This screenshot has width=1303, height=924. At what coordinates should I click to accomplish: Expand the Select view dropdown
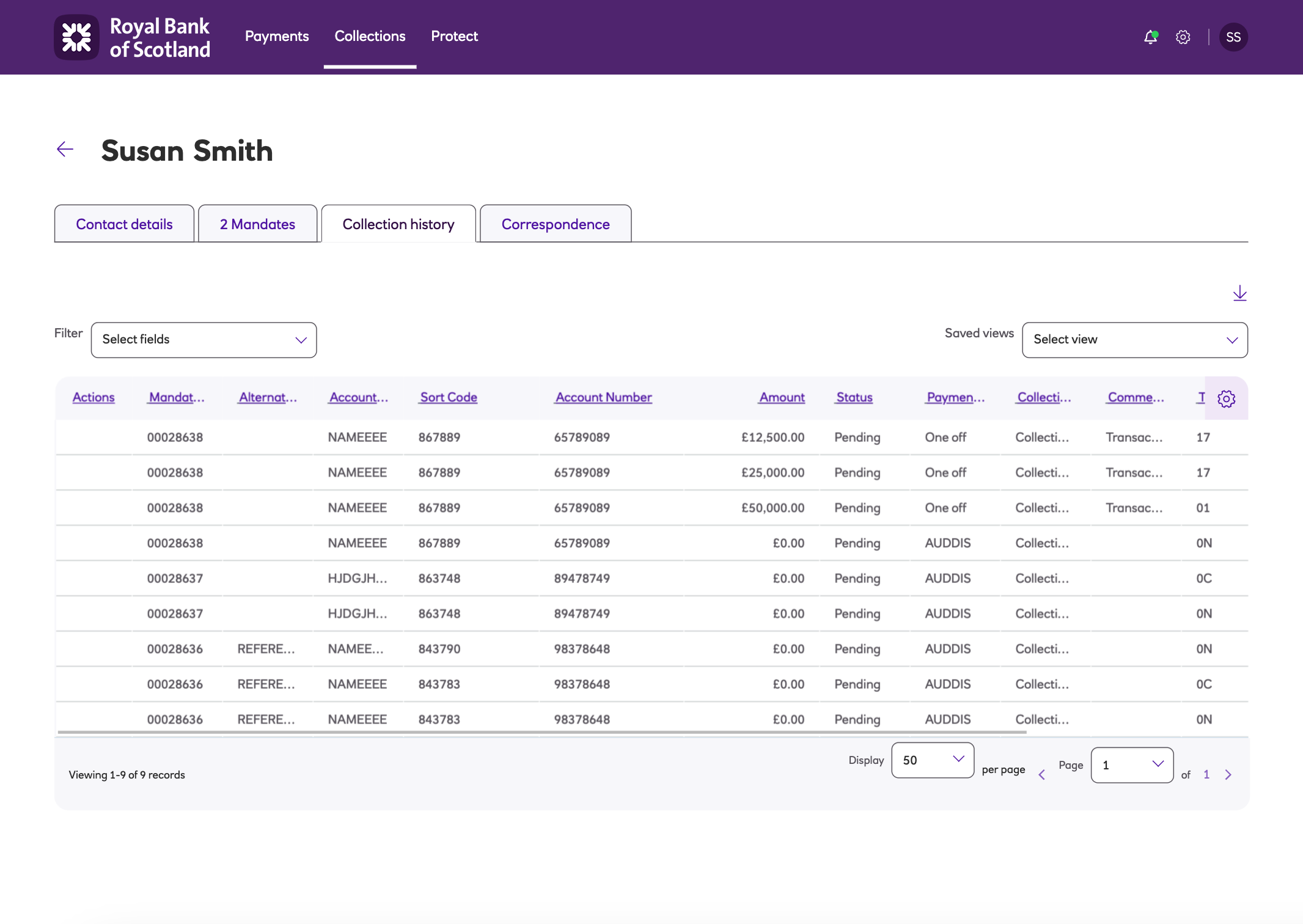click(x=1135, y=340)
